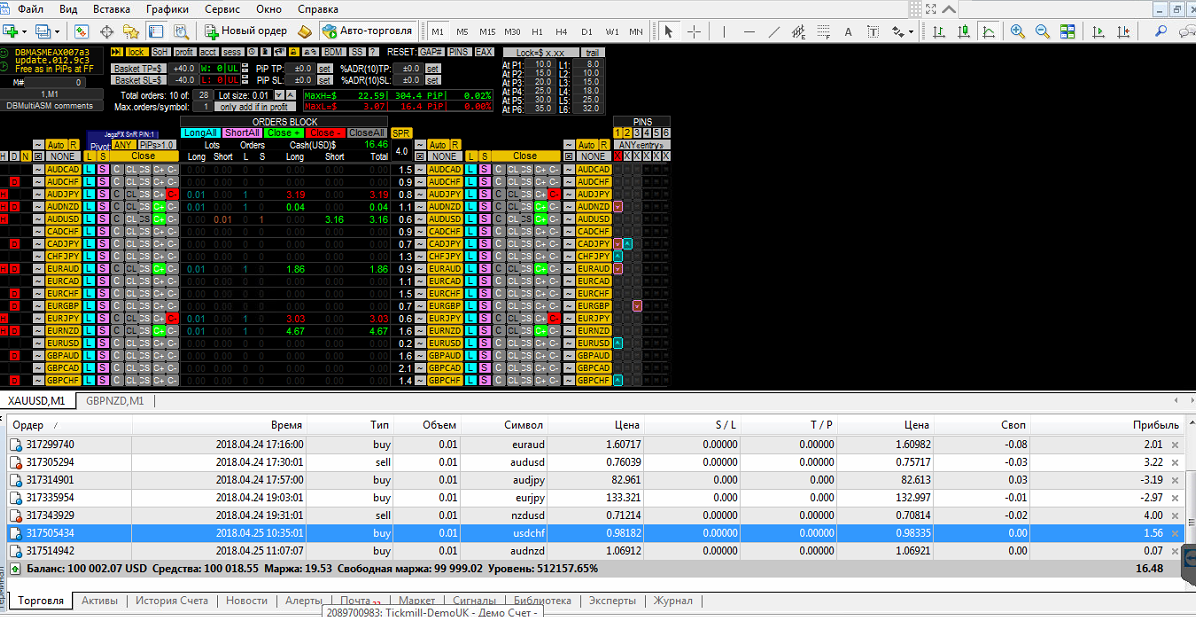The image size is (1196, 617).
Task: Select the Fibonacci retracement tool
Action: 823,31
